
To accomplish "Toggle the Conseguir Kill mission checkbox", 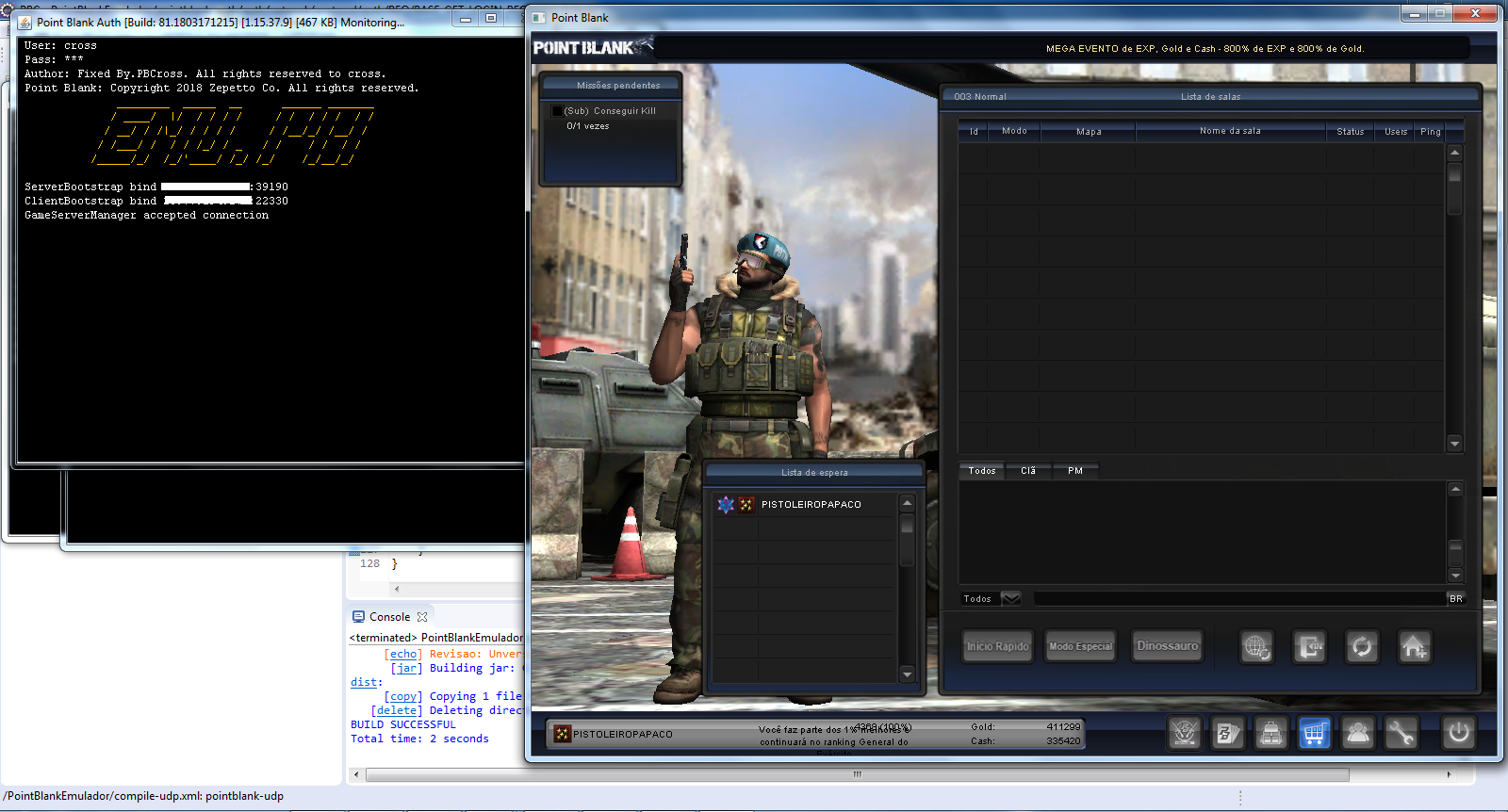I will [557, 111].
